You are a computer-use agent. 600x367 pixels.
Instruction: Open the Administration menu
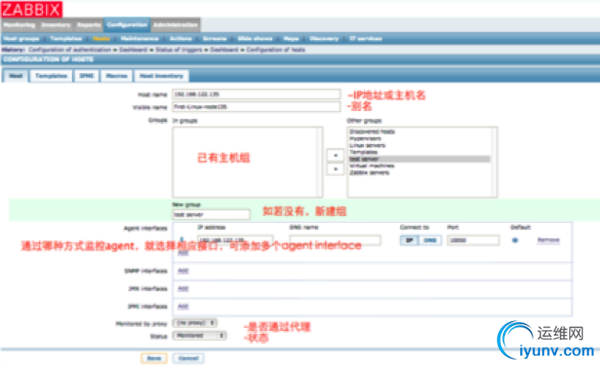(175, 25)
